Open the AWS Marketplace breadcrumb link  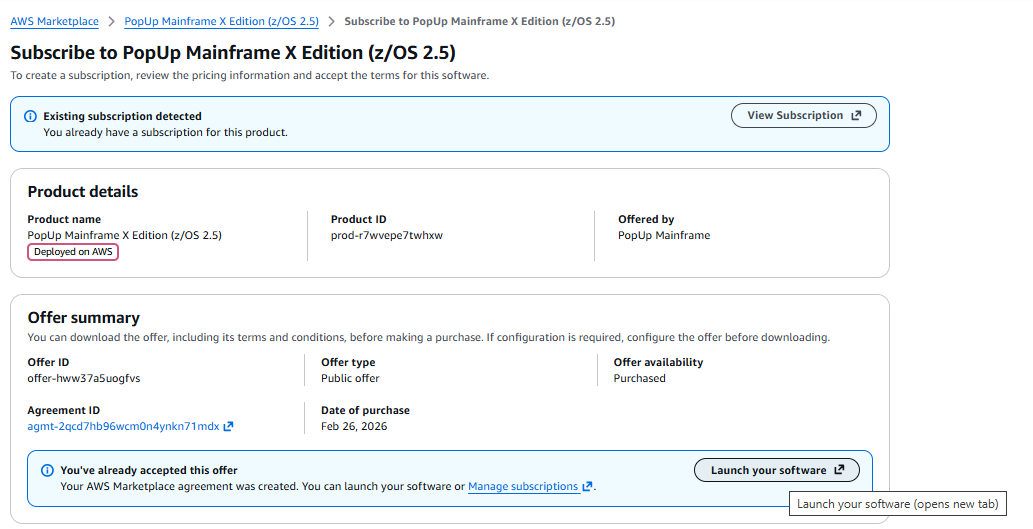point(55,21)
